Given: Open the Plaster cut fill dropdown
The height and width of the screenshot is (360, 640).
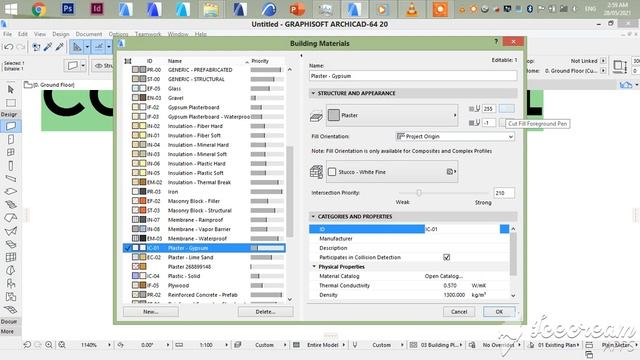Looking at the screenshot, I should pos(392,116).
